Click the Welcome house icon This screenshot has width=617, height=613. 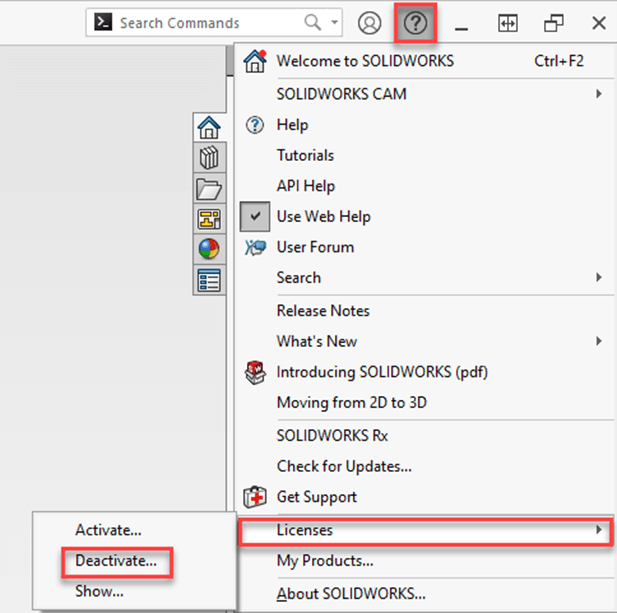pos(255,61)
